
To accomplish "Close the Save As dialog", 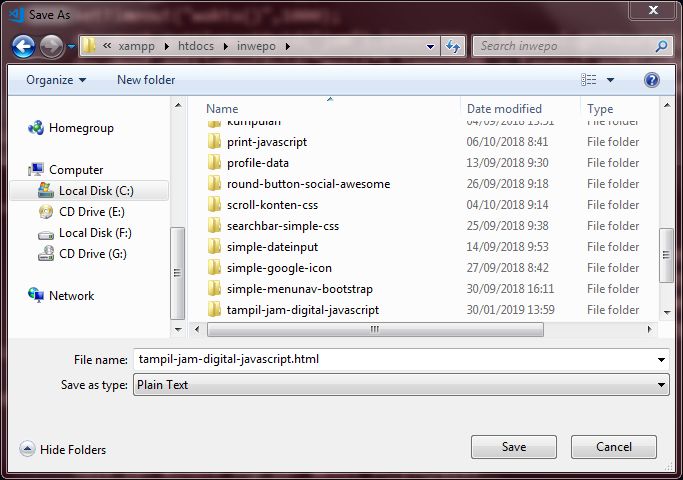I will pos(653,10).
